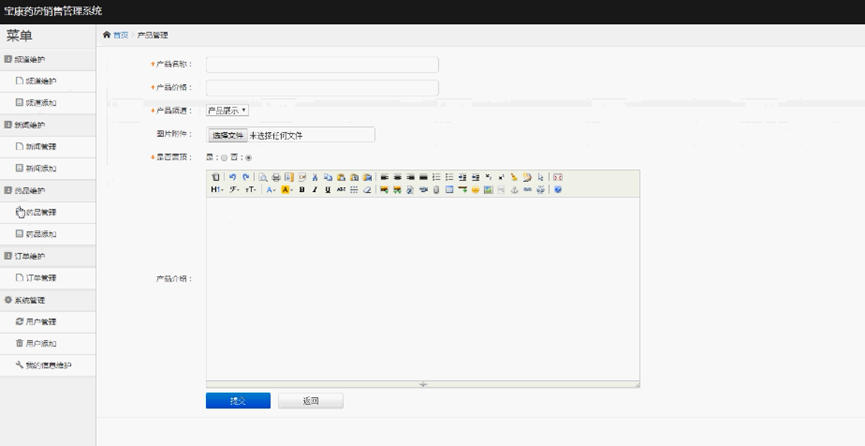
Task: Select the 否 radio button
Action: click(x=248, y=158)
